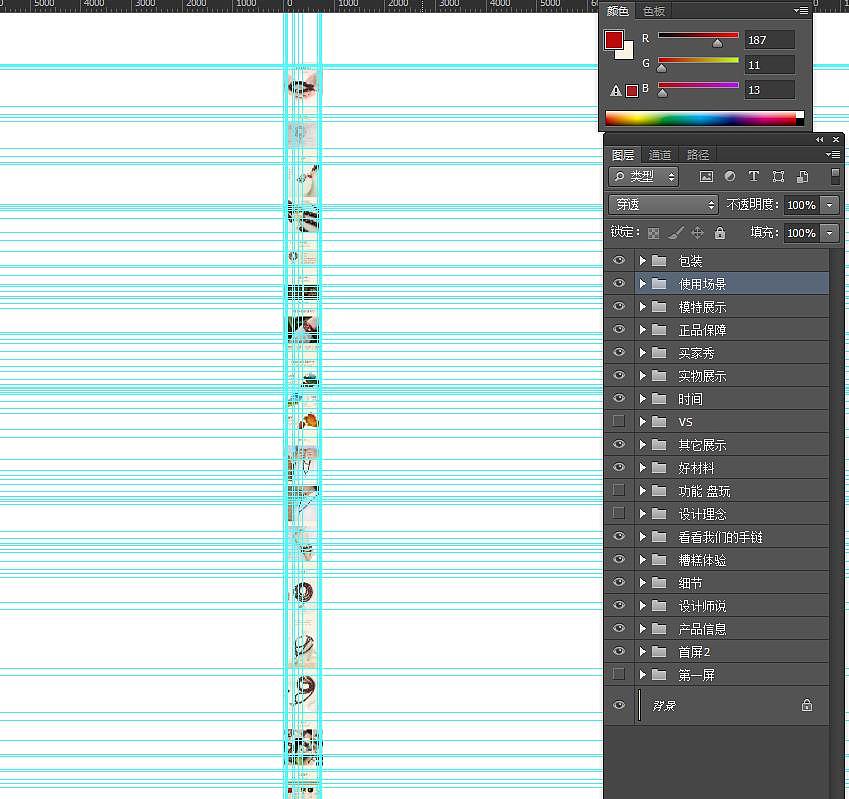This screenshot has width=849, height=799.
Task: Expand the 买家秀 group
Action: (643, 353)
